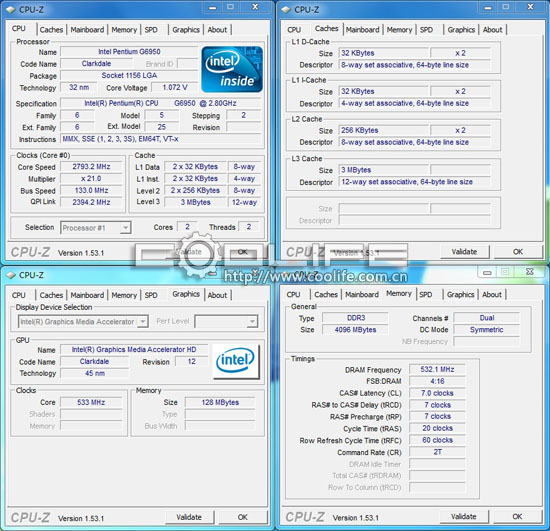Click CPU-Z title icon of the CPU-tab window
Screen dimensions: 550x531
click(11, 9)
